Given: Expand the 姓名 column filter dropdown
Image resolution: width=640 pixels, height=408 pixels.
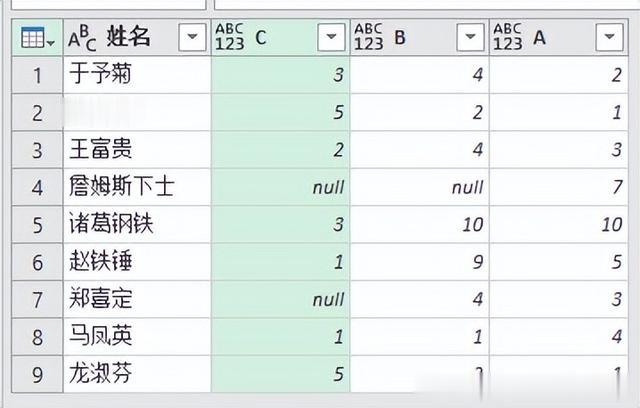Looking at the screenshot, I should click(192, 37).
